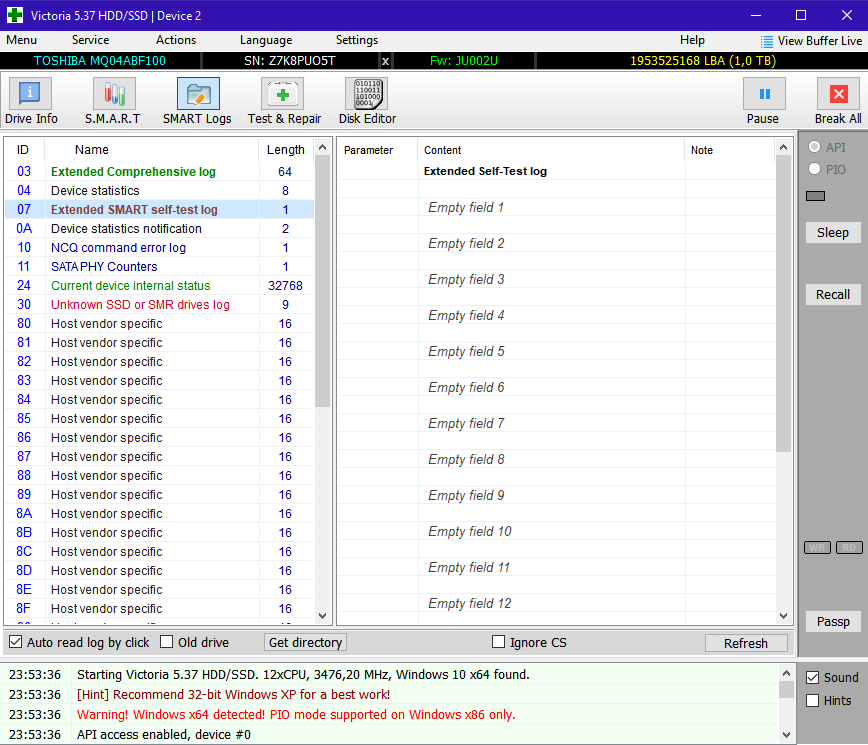
Task: Open the Language menu
Action: (x=266, y=40)
